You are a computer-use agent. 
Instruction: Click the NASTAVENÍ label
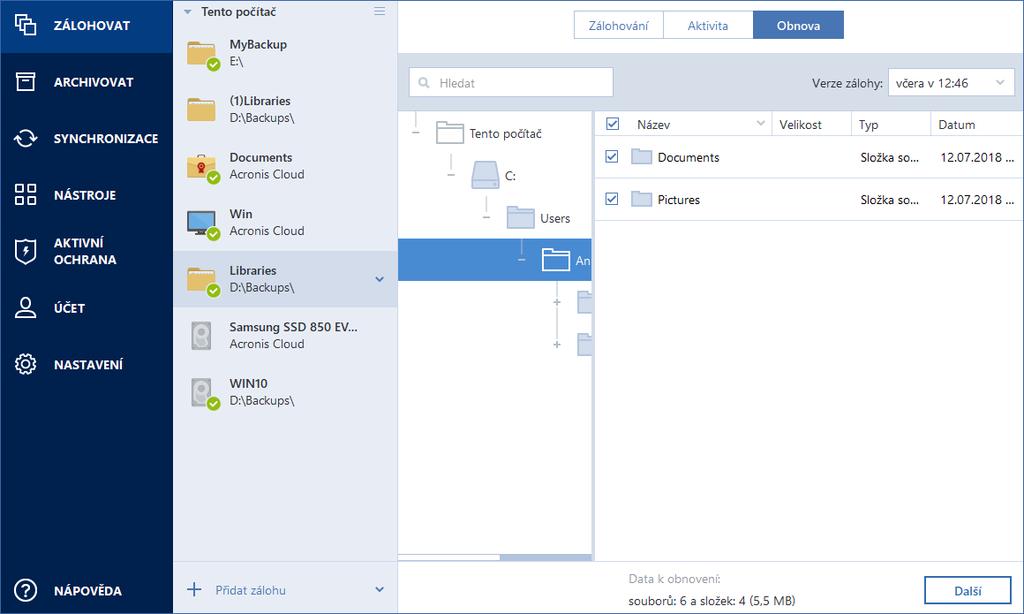click(88, 364)
